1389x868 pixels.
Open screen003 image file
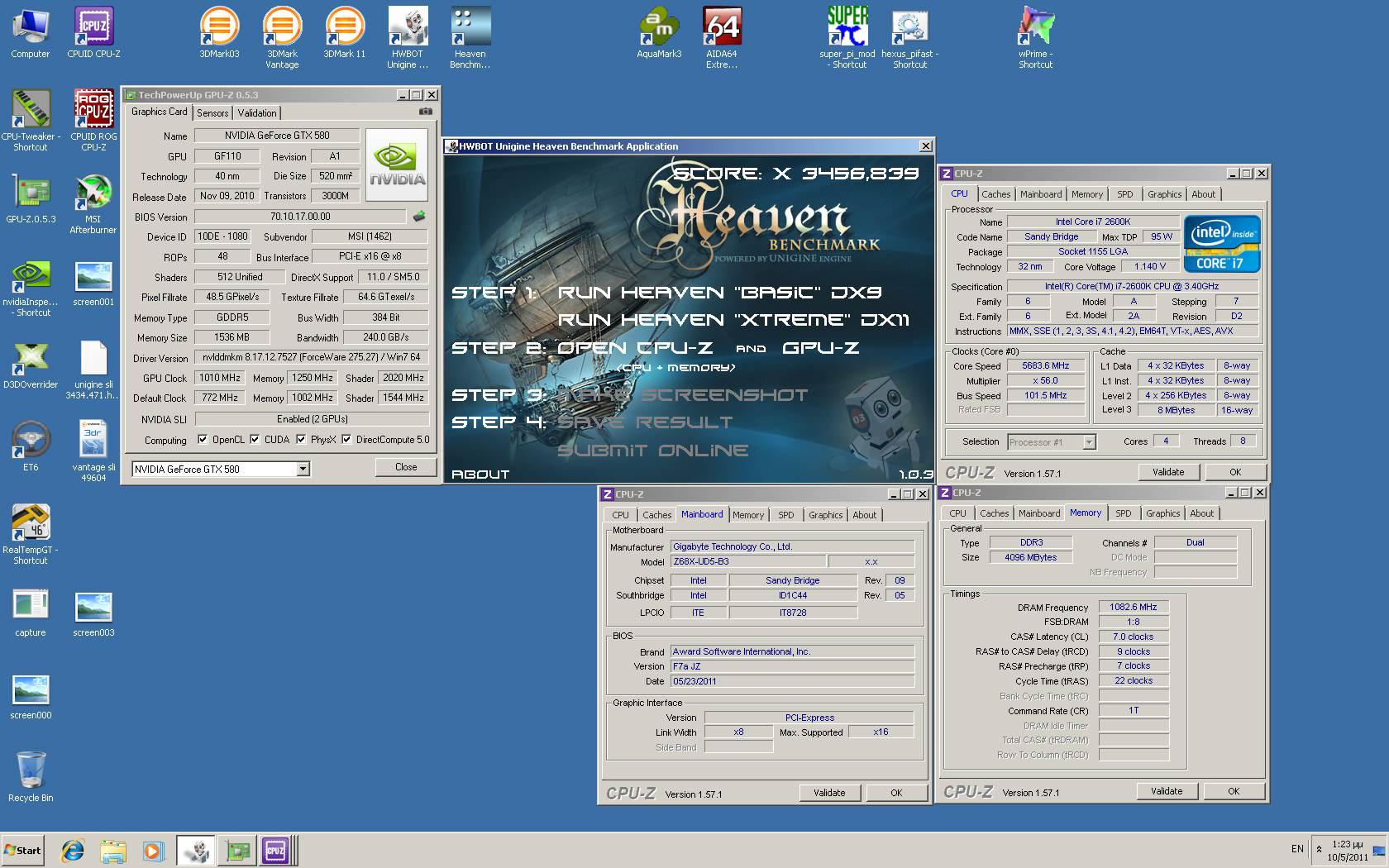[x=93, y=615]
